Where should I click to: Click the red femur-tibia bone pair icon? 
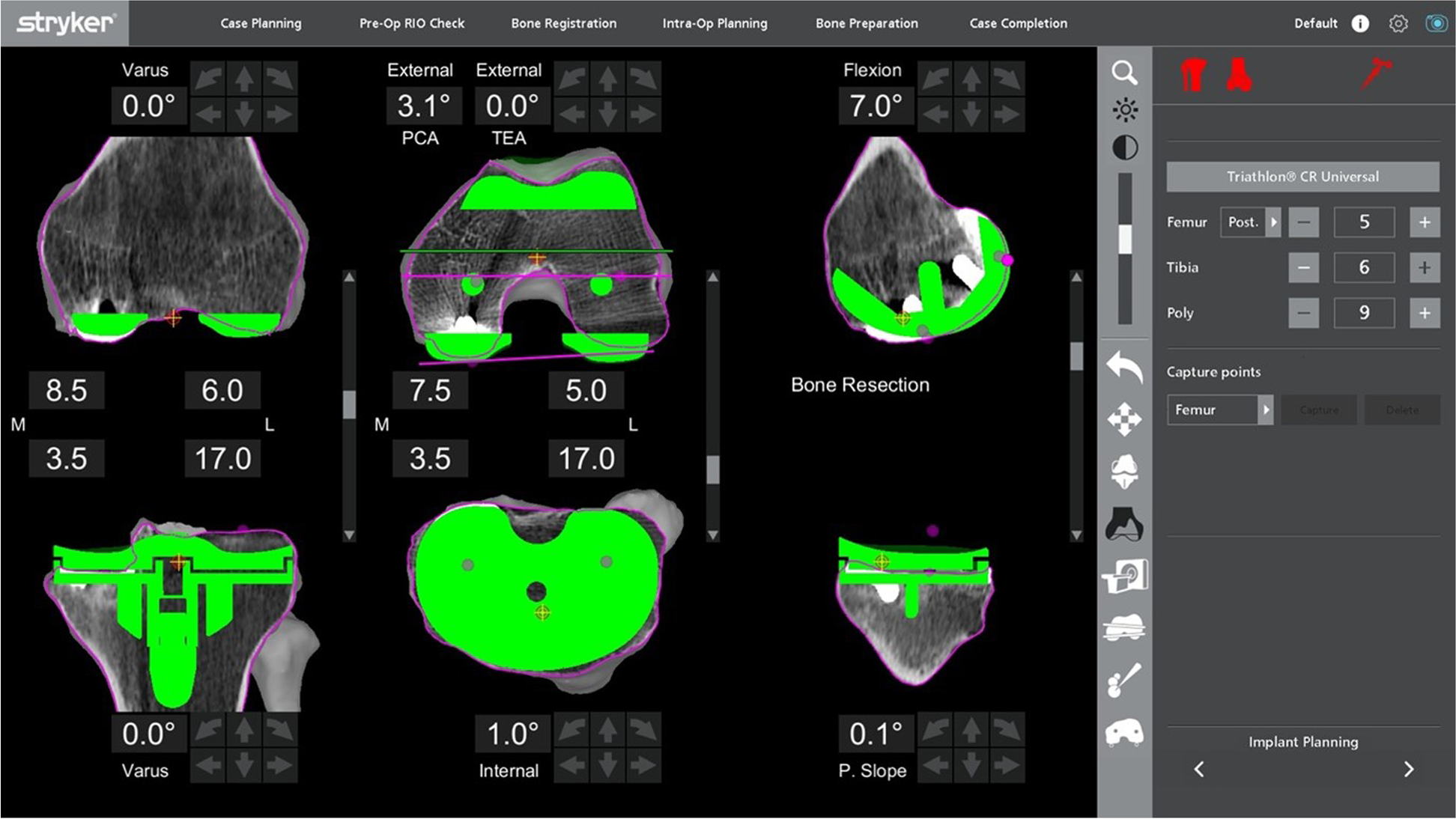[x=1193, y=76]
